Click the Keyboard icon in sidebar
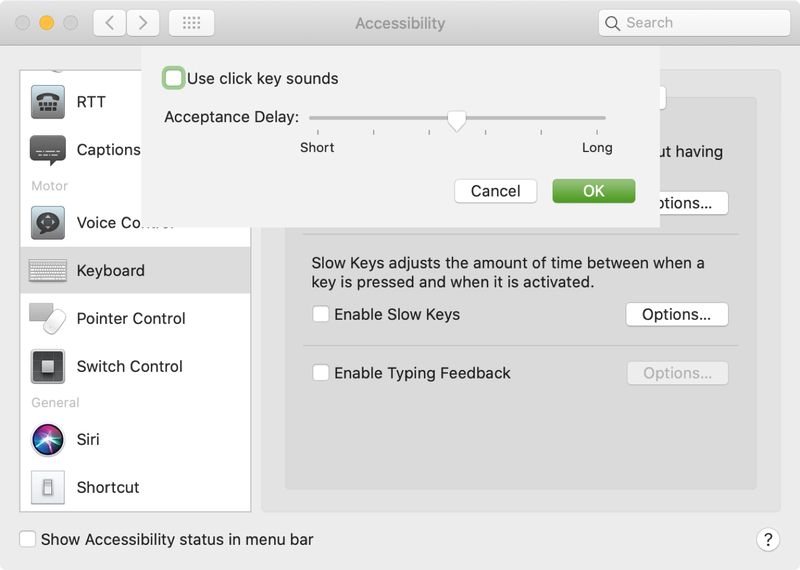This screenshot has width=800, height=570. click(47, 270)
